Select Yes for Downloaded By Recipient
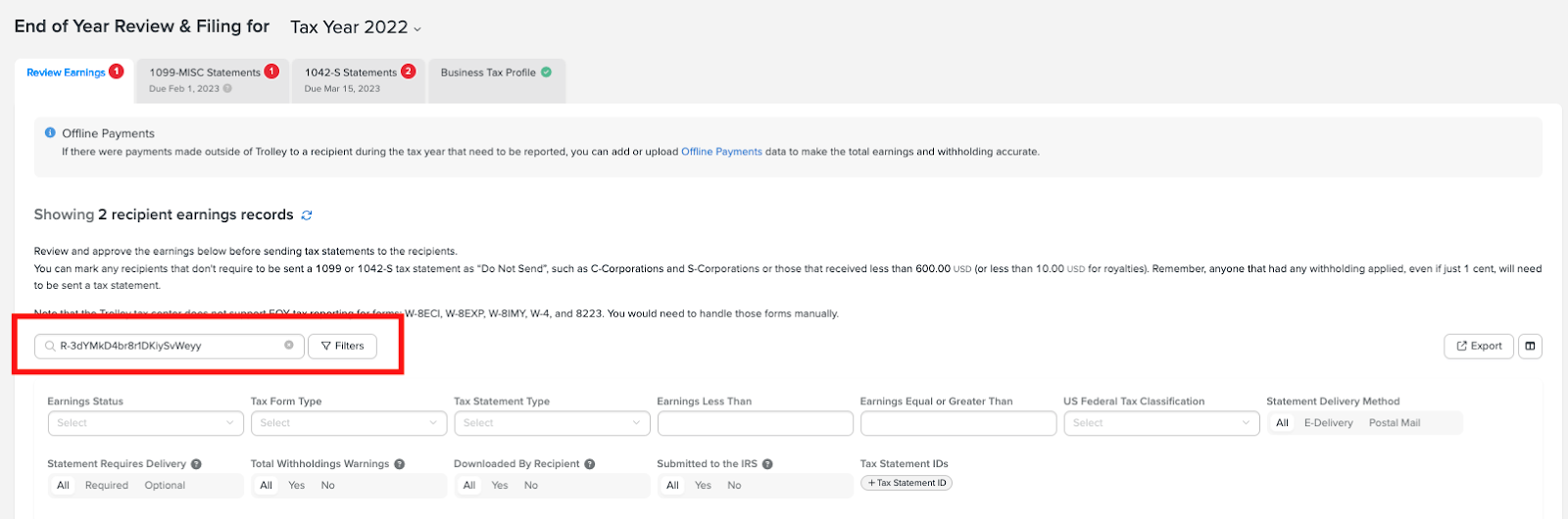This screenshot has height=519, width=1568. [x=500, y=486]
